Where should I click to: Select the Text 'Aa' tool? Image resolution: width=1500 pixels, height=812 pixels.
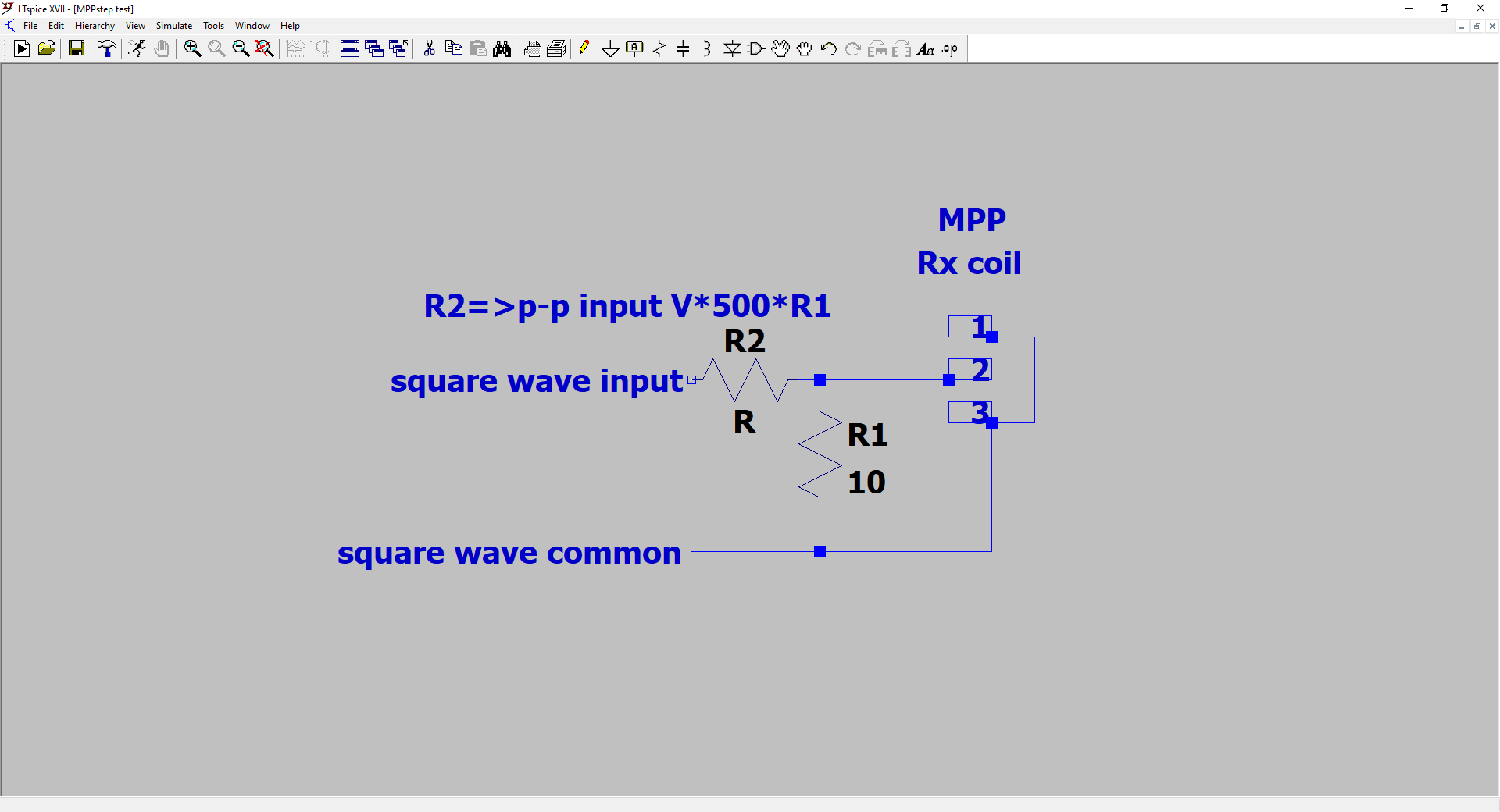tap(926, 49)
